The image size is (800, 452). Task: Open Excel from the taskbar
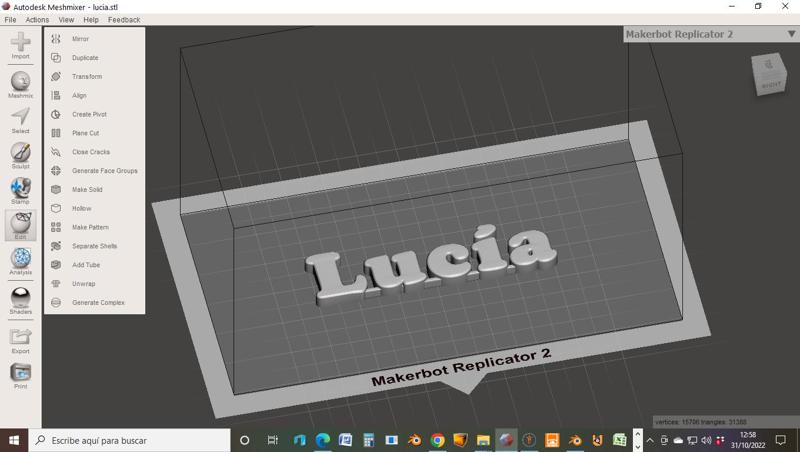620,440
